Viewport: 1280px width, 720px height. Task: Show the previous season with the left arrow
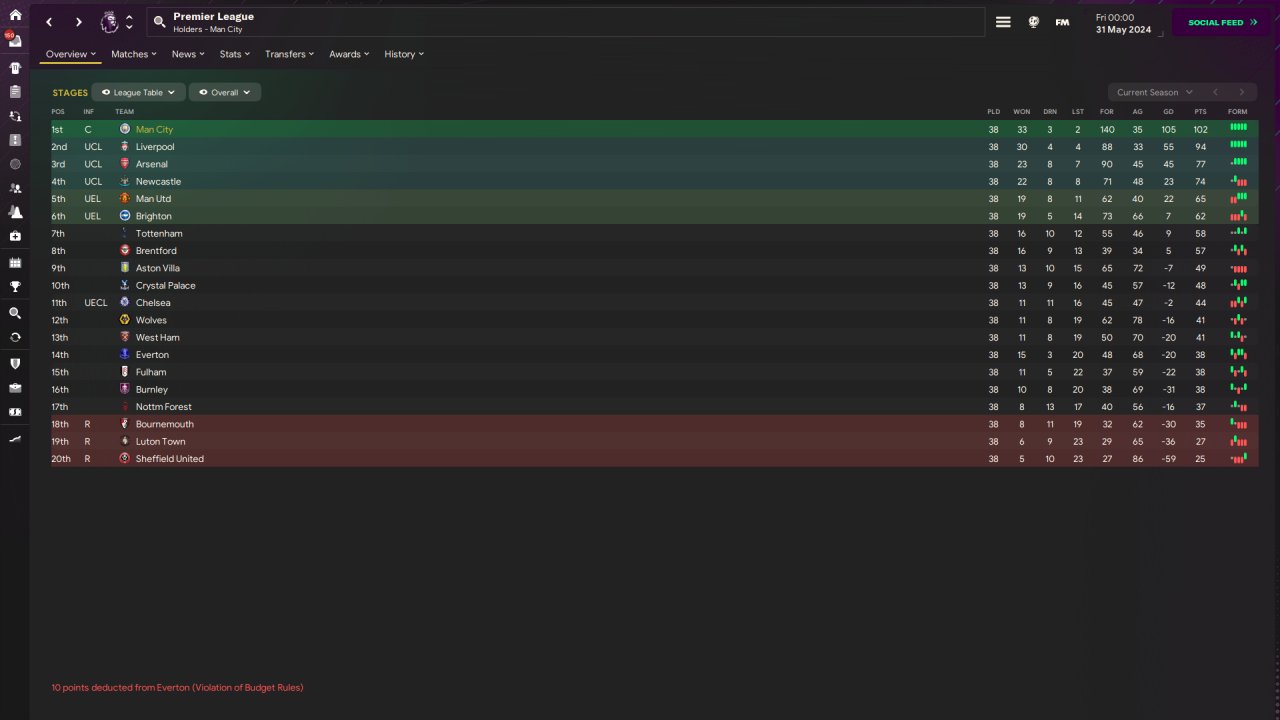pos(1215,92)
